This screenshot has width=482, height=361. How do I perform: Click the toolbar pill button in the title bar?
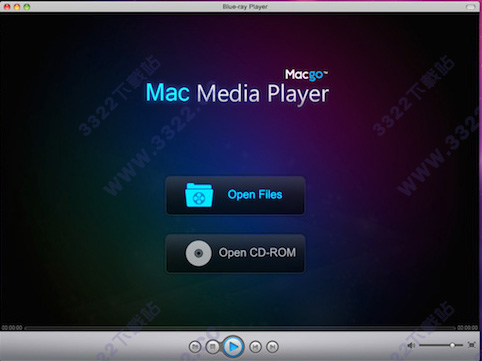(470, 7)
